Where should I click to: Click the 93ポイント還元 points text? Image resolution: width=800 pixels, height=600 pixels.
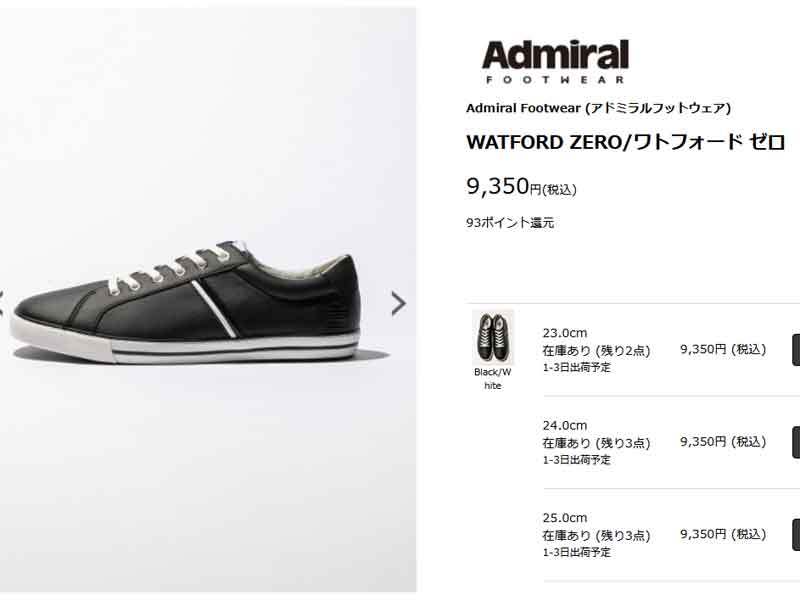pyautogui.click(x=510, y=223)
